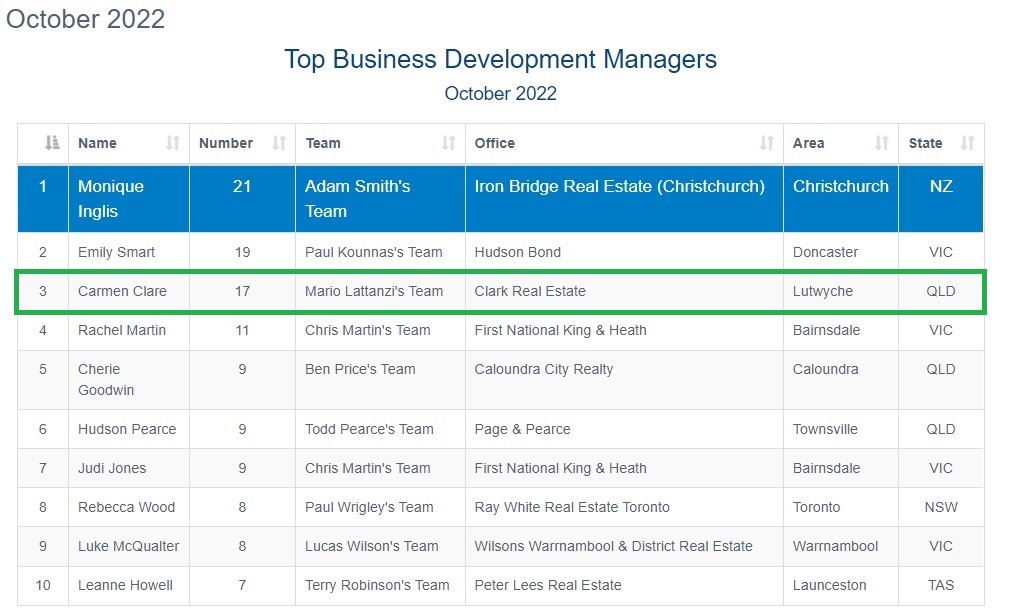Click Ben Price's Team cell
The height and width of the screenshot is (616, 1015).
380,380
